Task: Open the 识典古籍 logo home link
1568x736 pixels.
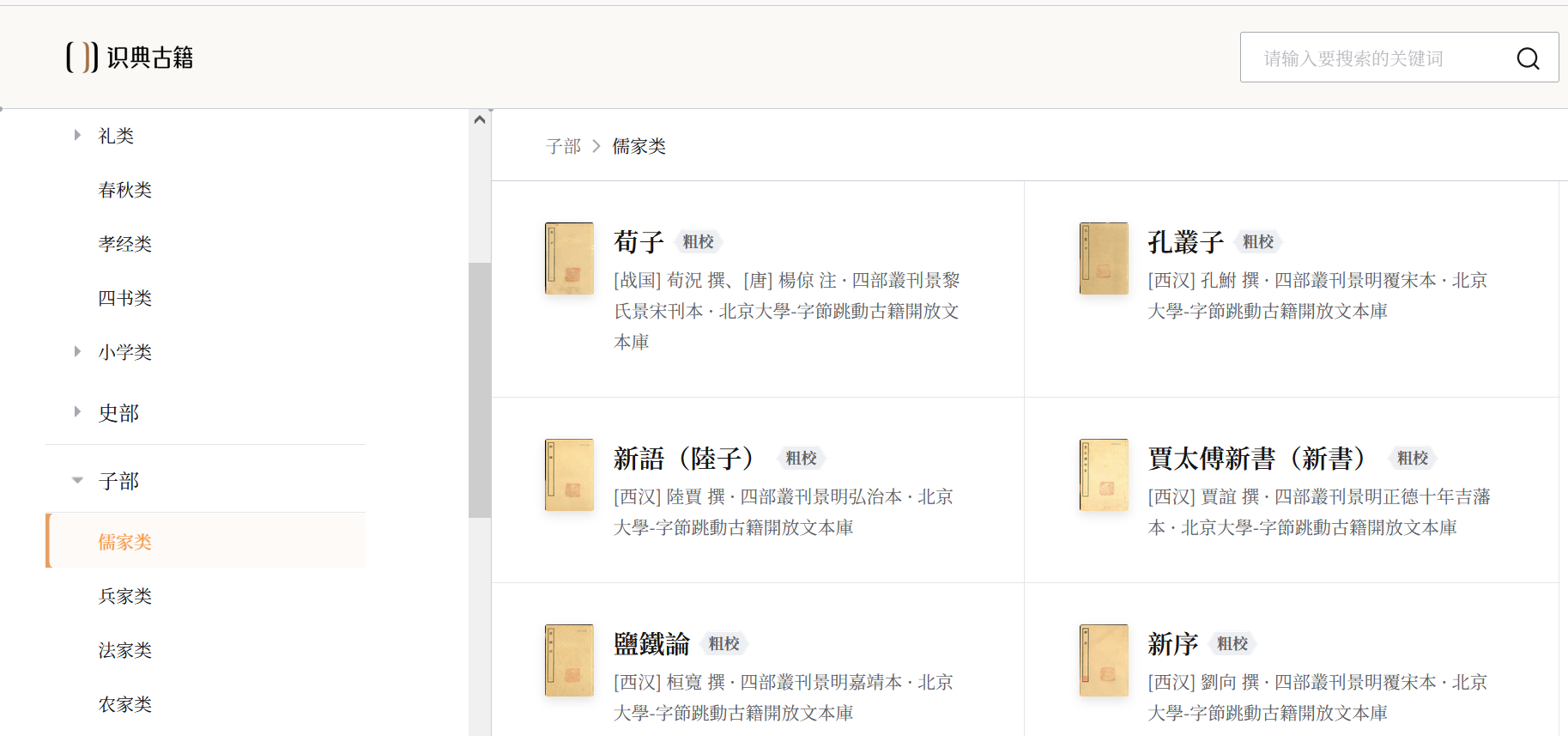Action: (130, 58)
